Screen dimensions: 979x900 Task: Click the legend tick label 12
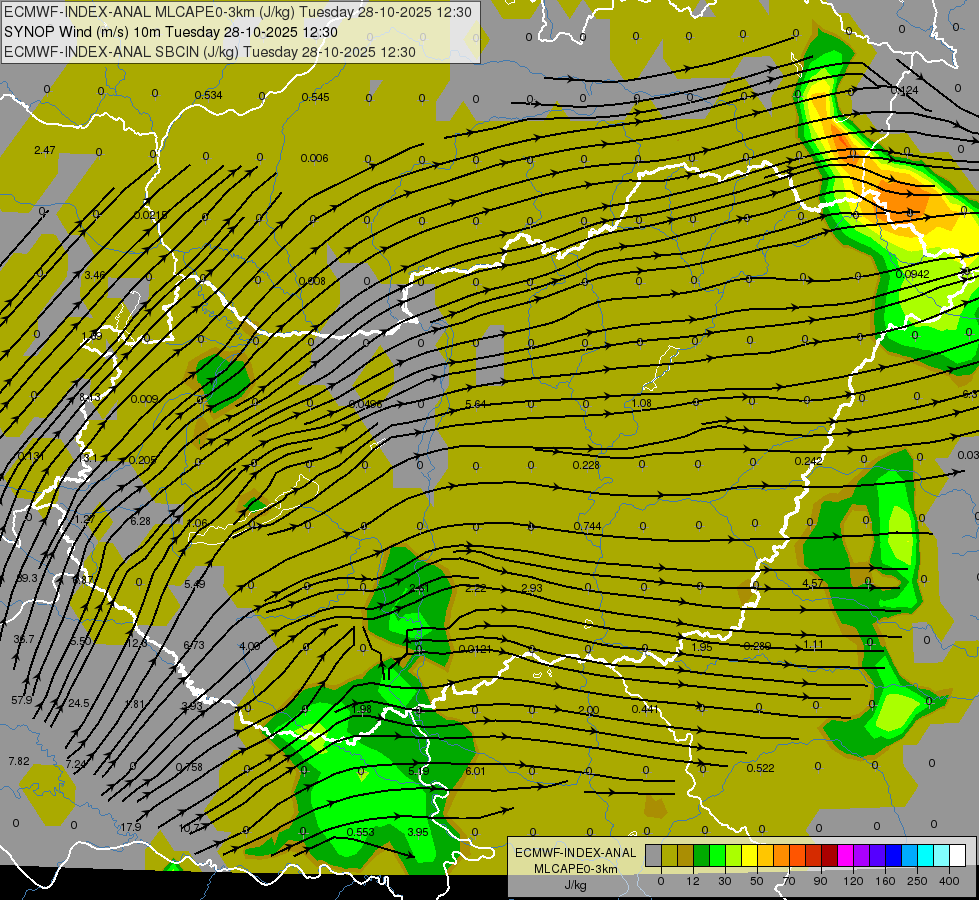coord(693,881)
